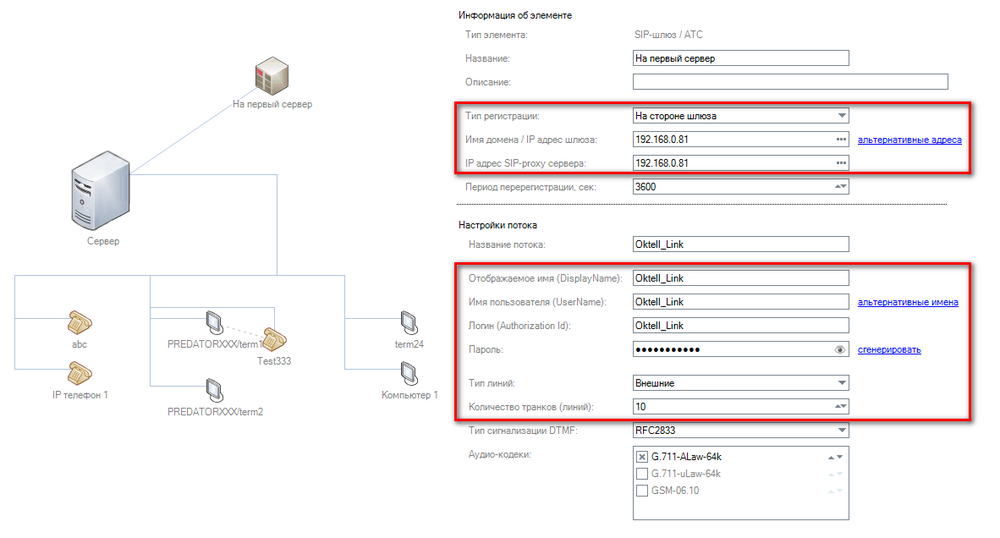Show password with the eye icon
Viewport: 1000px width, 538px height.
840,350
